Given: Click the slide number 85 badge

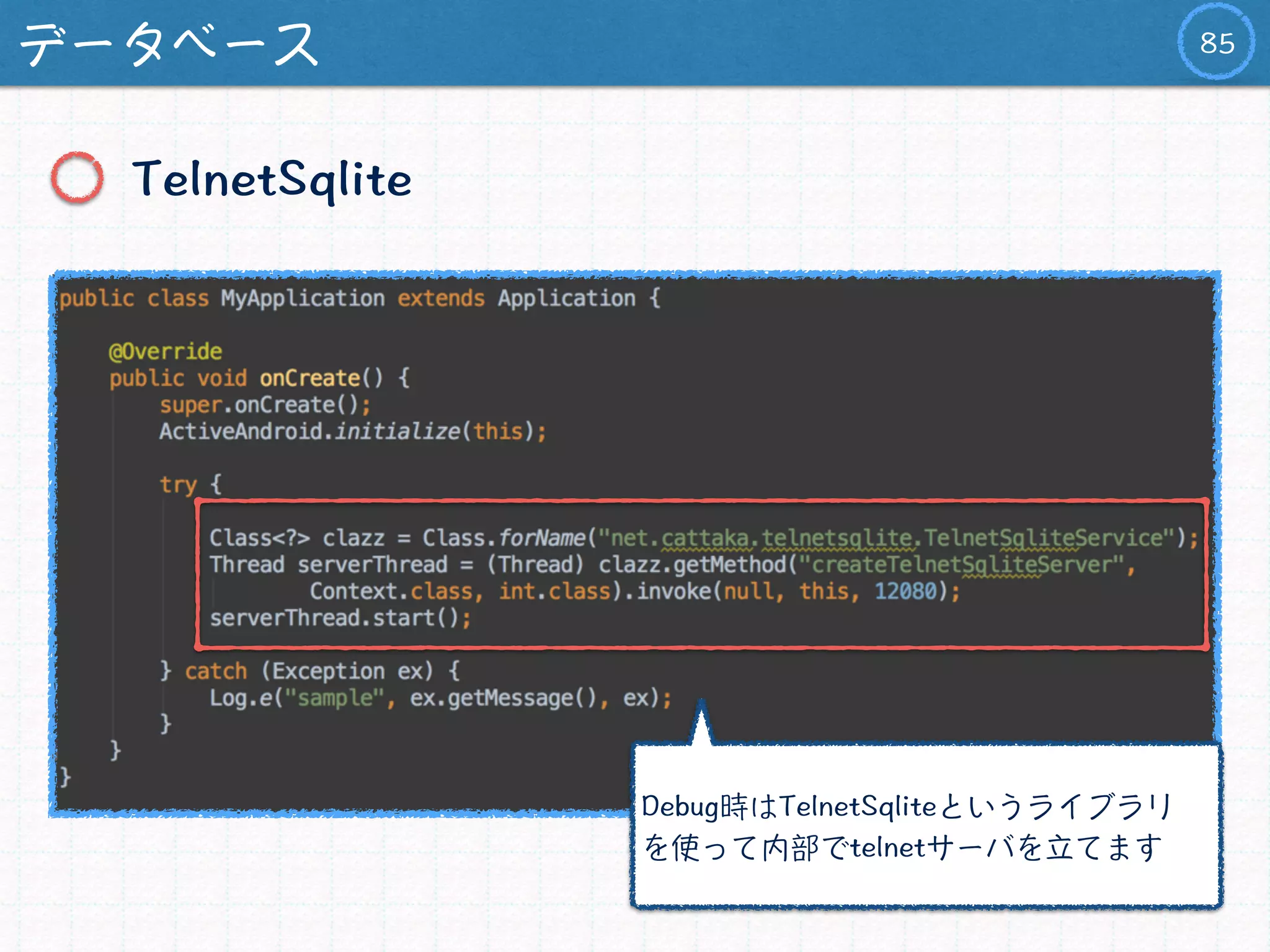Looking at the screenshot, I should pyautogui.click(x=1216, y=42).
